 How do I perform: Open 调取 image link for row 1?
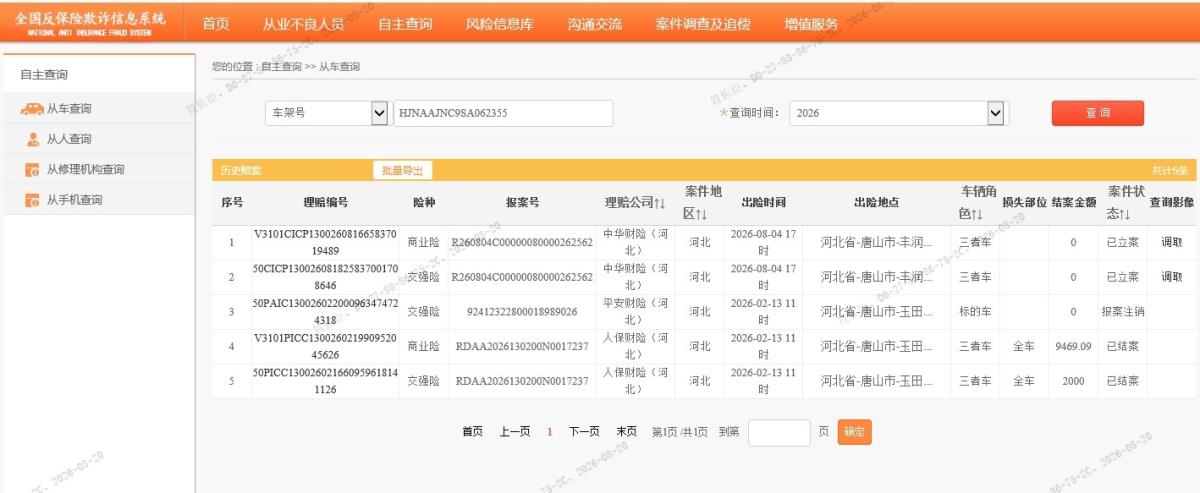point(1171,242)
